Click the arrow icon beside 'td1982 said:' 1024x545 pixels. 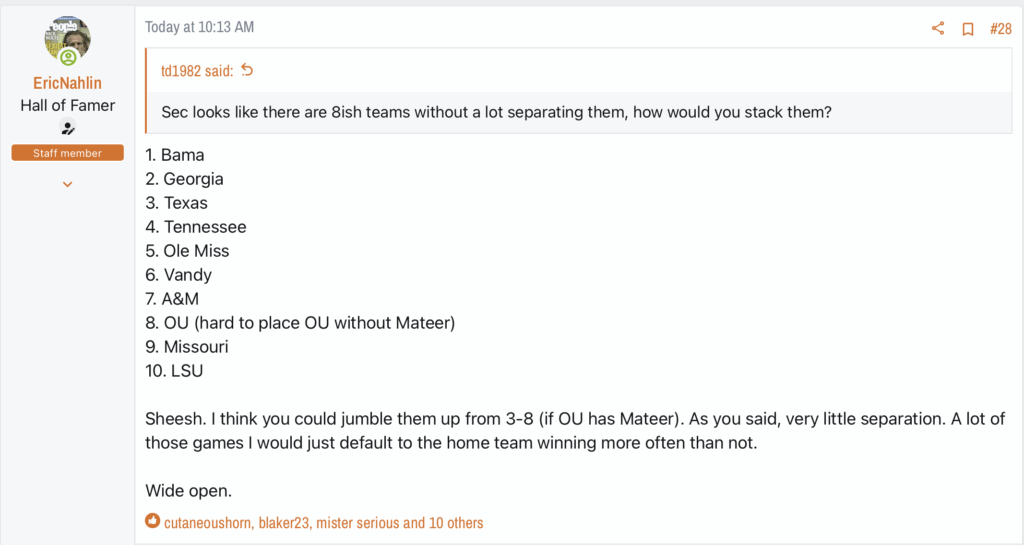click(x=248, y=70)
